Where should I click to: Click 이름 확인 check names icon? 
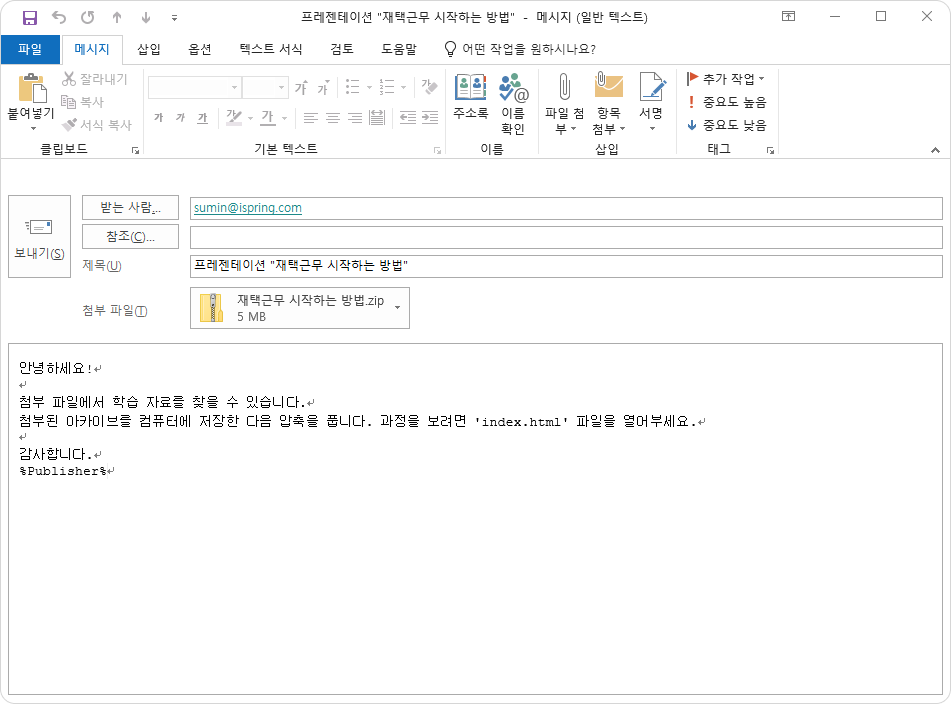[x=513, y=104]
